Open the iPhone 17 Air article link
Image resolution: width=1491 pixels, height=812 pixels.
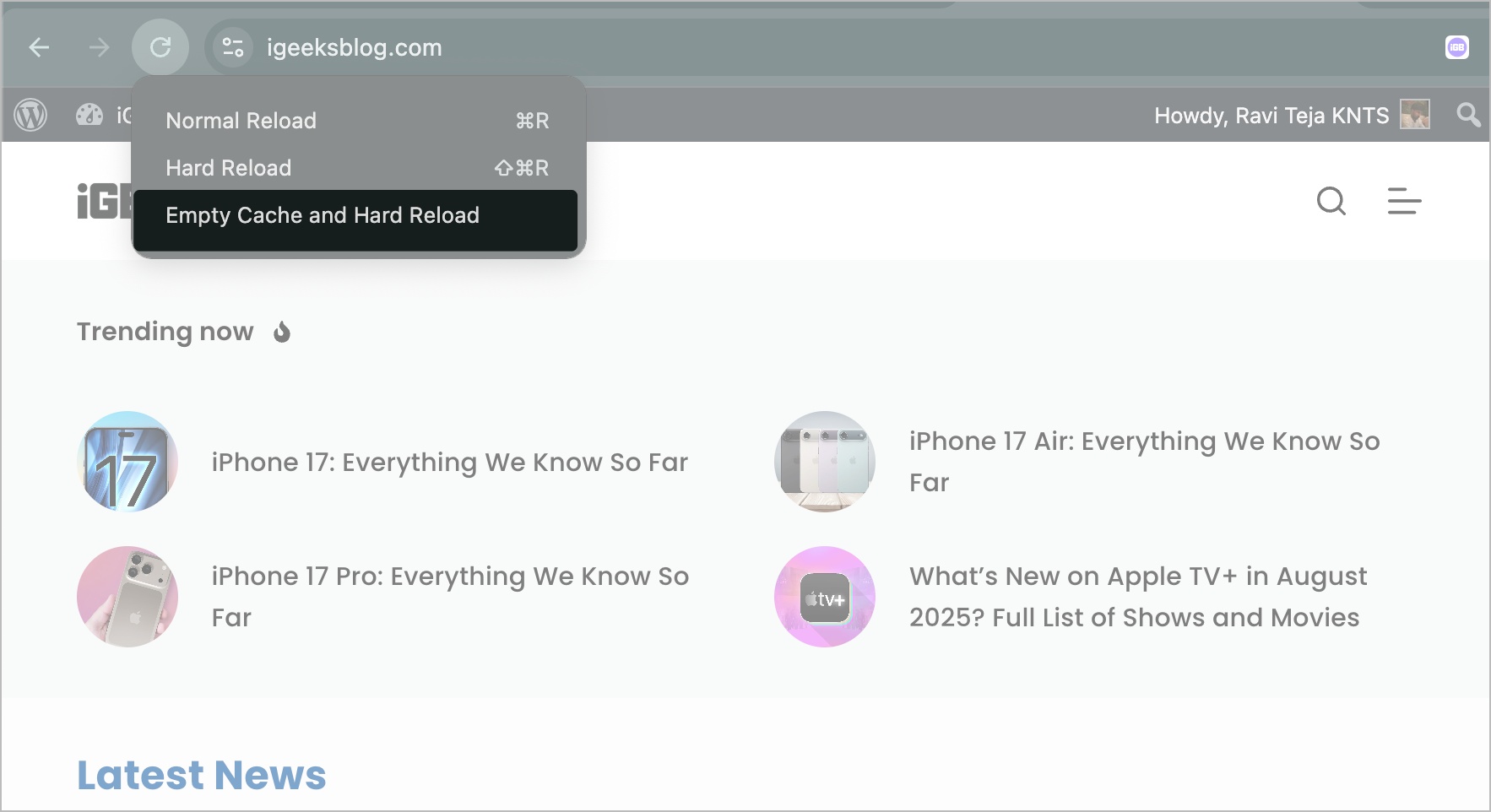(1145, 462)
